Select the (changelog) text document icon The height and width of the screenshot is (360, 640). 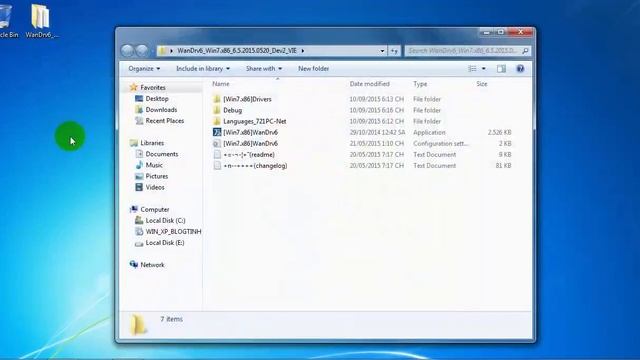point(217,165)
